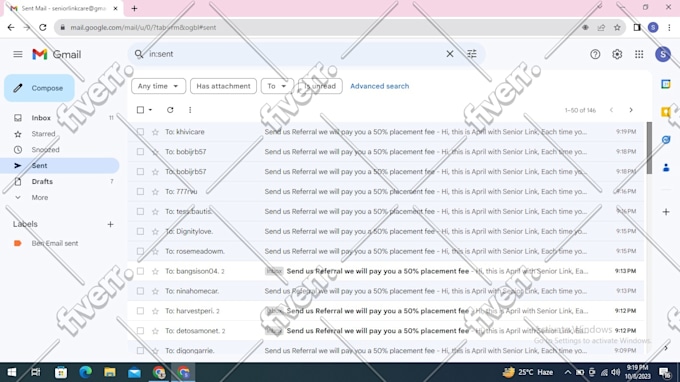The width and height of the screenshot is (680, 382).
Task: Bookmark this page star icon
Action: tap(617, 27)
